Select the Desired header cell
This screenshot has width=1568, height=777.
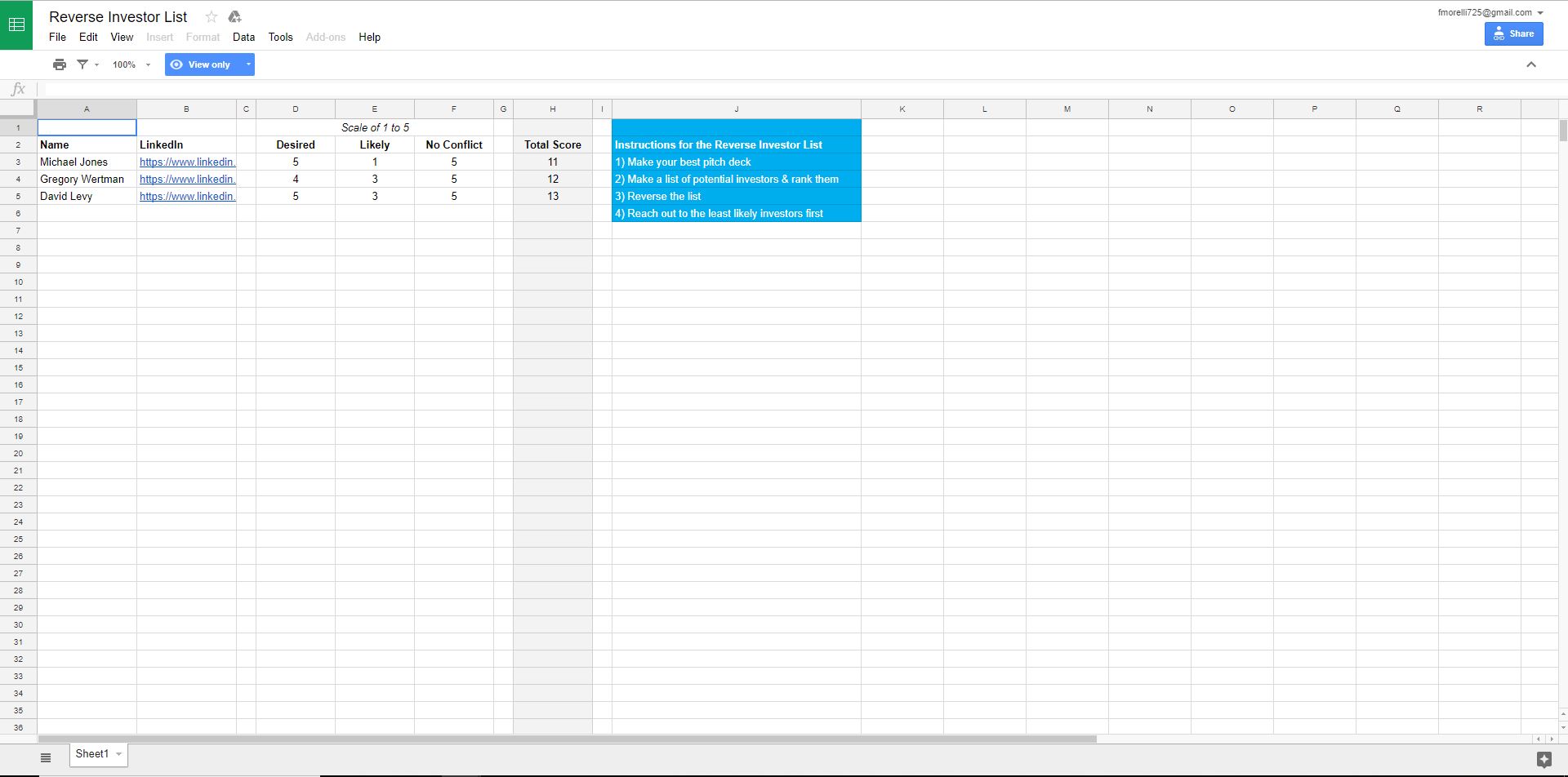click(296, 144)
